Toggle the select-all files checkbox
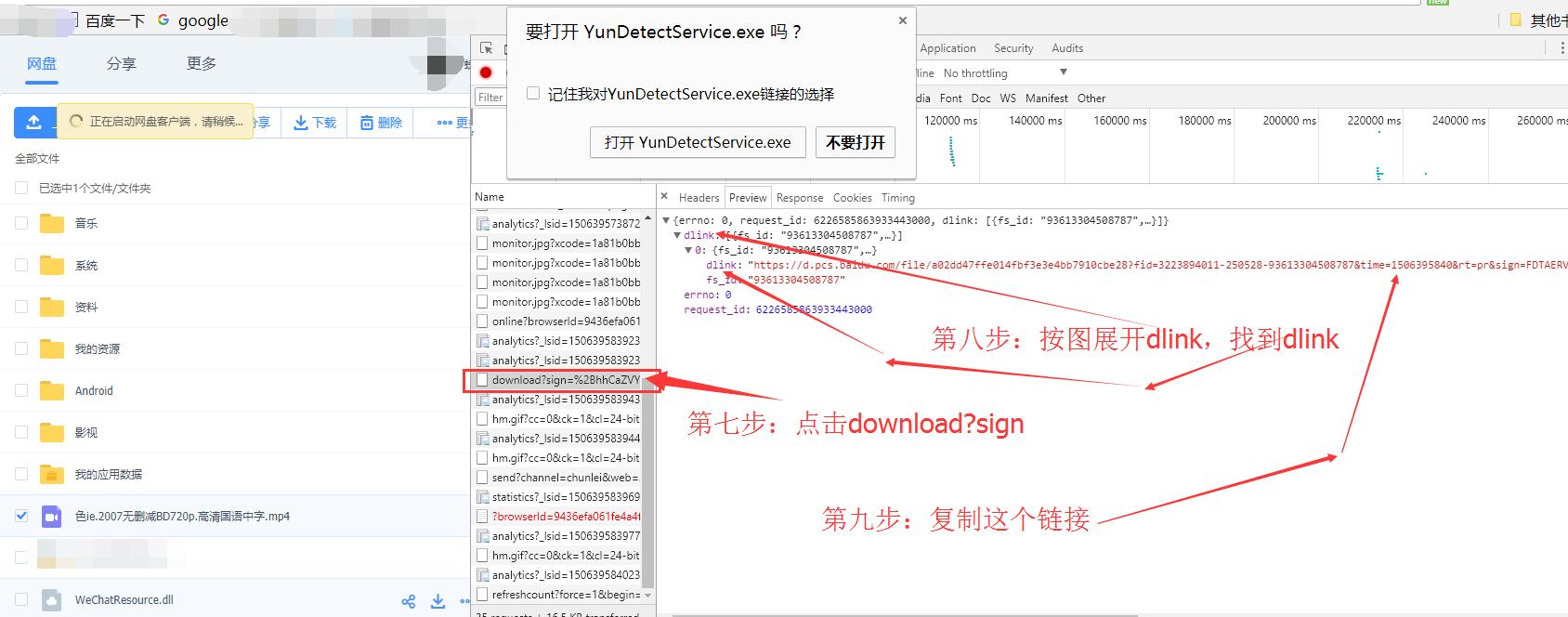The width and height of the screenshot is (1568, 617). 21,188
